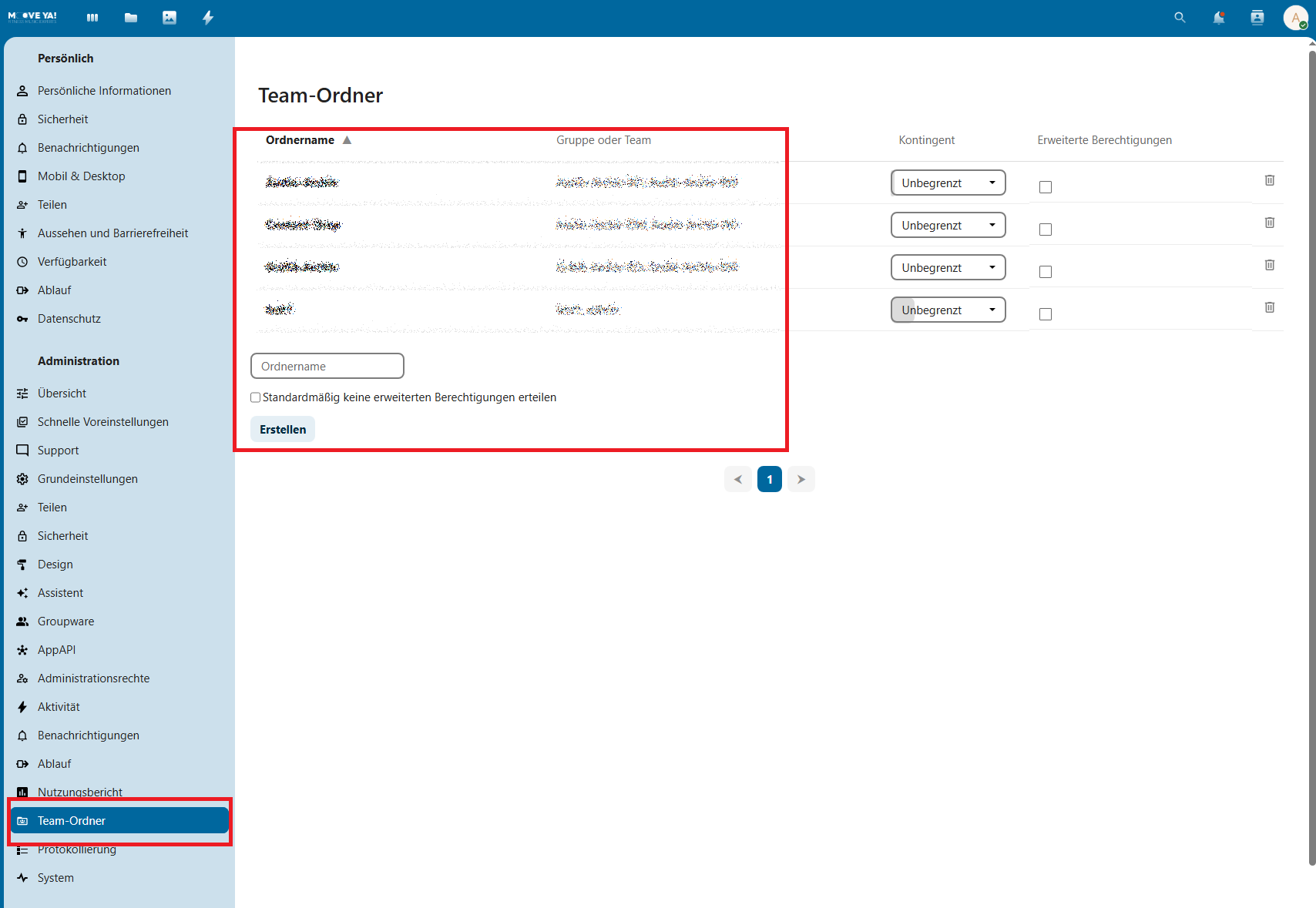Open the notifications bell icon
The height and width of the screenshot is (908, 1316).
point(1218,18)
